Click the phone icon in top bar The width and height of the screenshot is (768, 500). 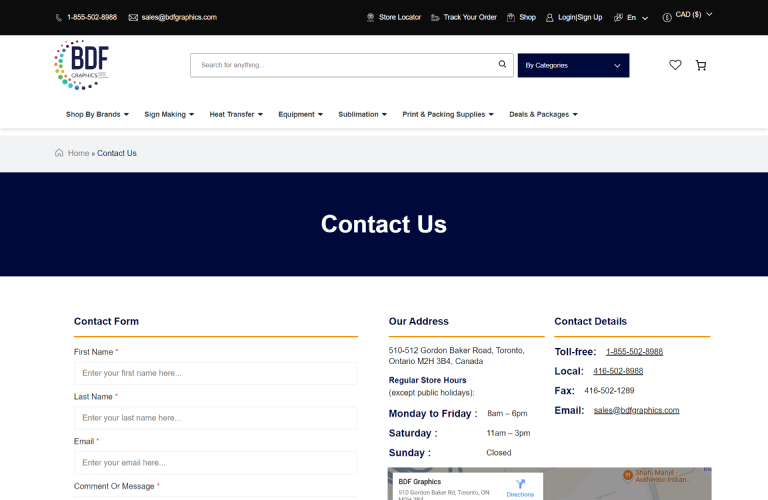pyautogui.click(x=59, y=18)
